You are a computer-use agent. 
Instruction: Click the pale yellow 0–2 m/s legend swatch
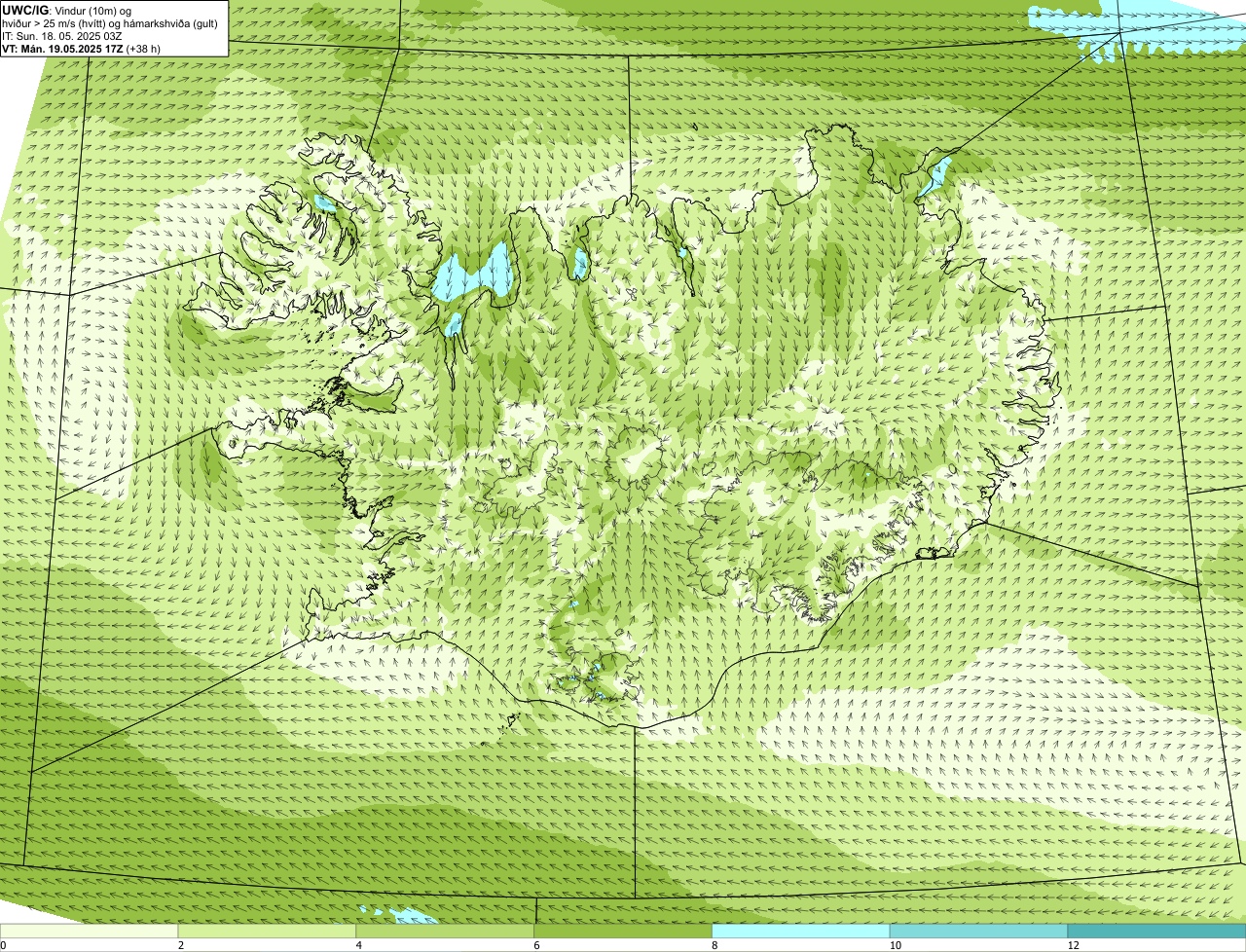pos(89,931)
